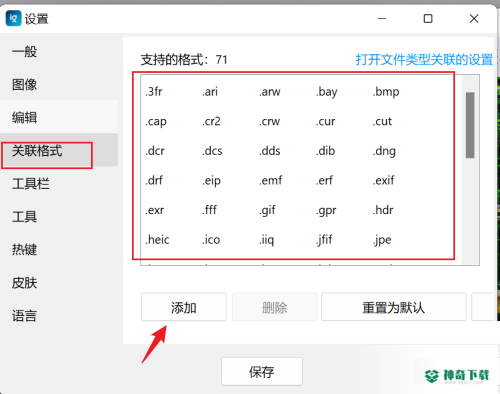Select the .drf format entry

154,181
